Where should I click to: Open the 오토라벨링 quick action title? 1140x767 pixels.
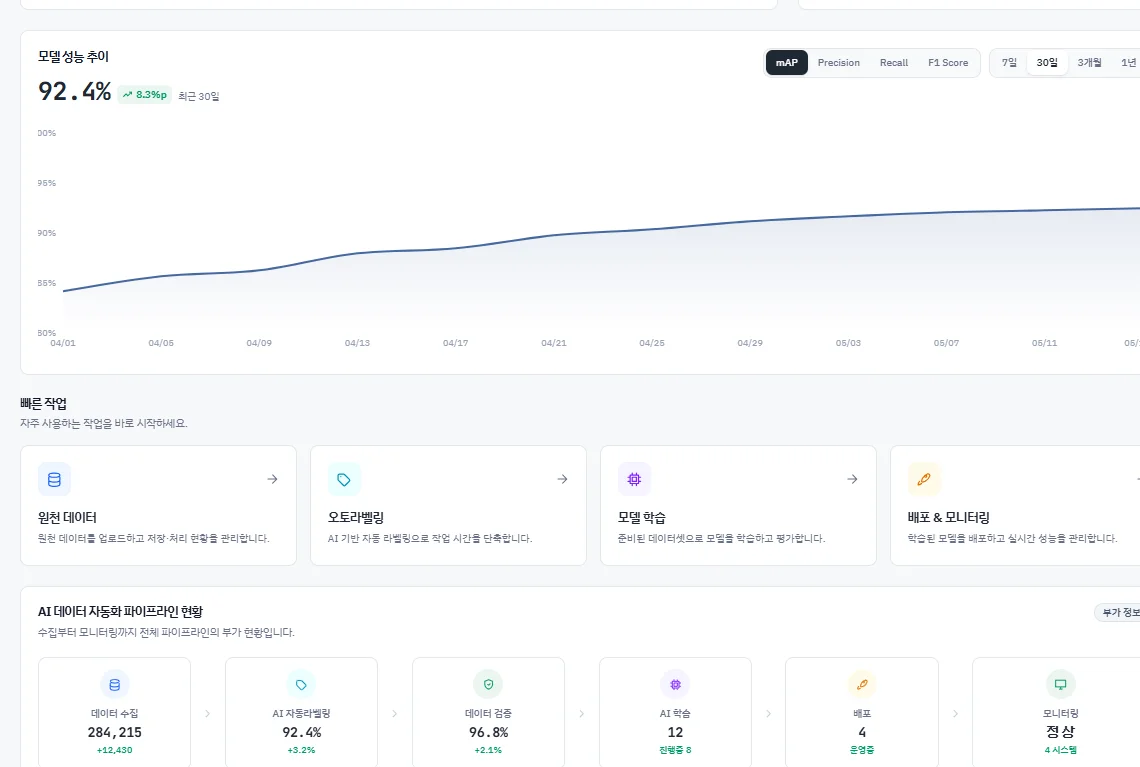(356, 518)
